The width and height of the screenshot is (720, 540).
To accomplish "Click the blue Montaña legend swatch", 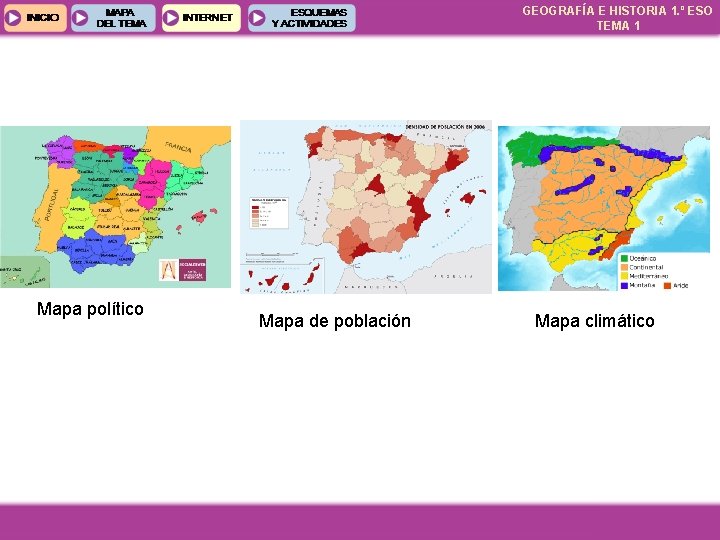I will [624, 285].
